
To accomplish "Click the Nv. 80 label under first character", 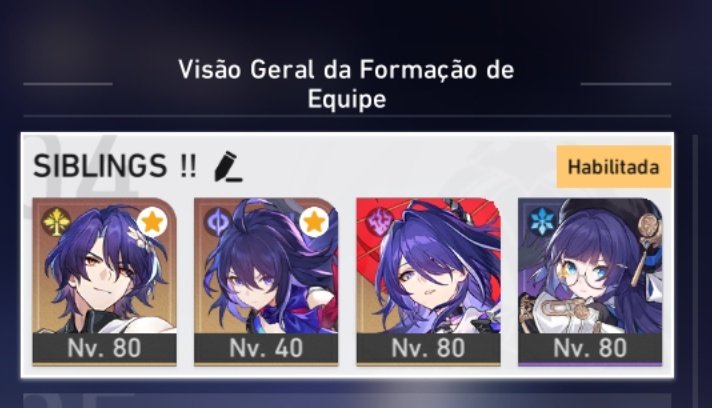I will (104, 349).
